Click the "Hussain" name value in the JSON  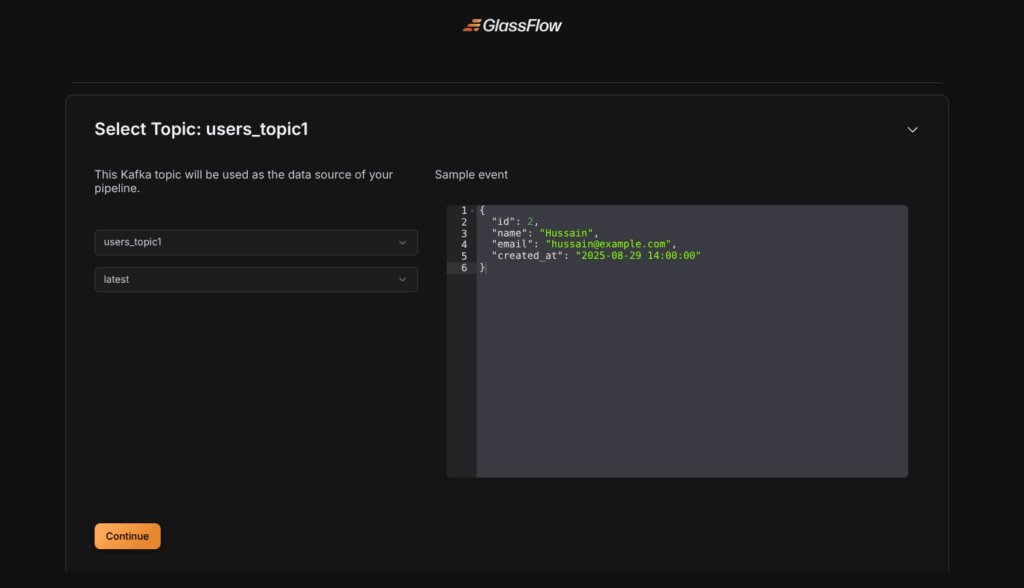pyautogui.click(x=567, y=233)
